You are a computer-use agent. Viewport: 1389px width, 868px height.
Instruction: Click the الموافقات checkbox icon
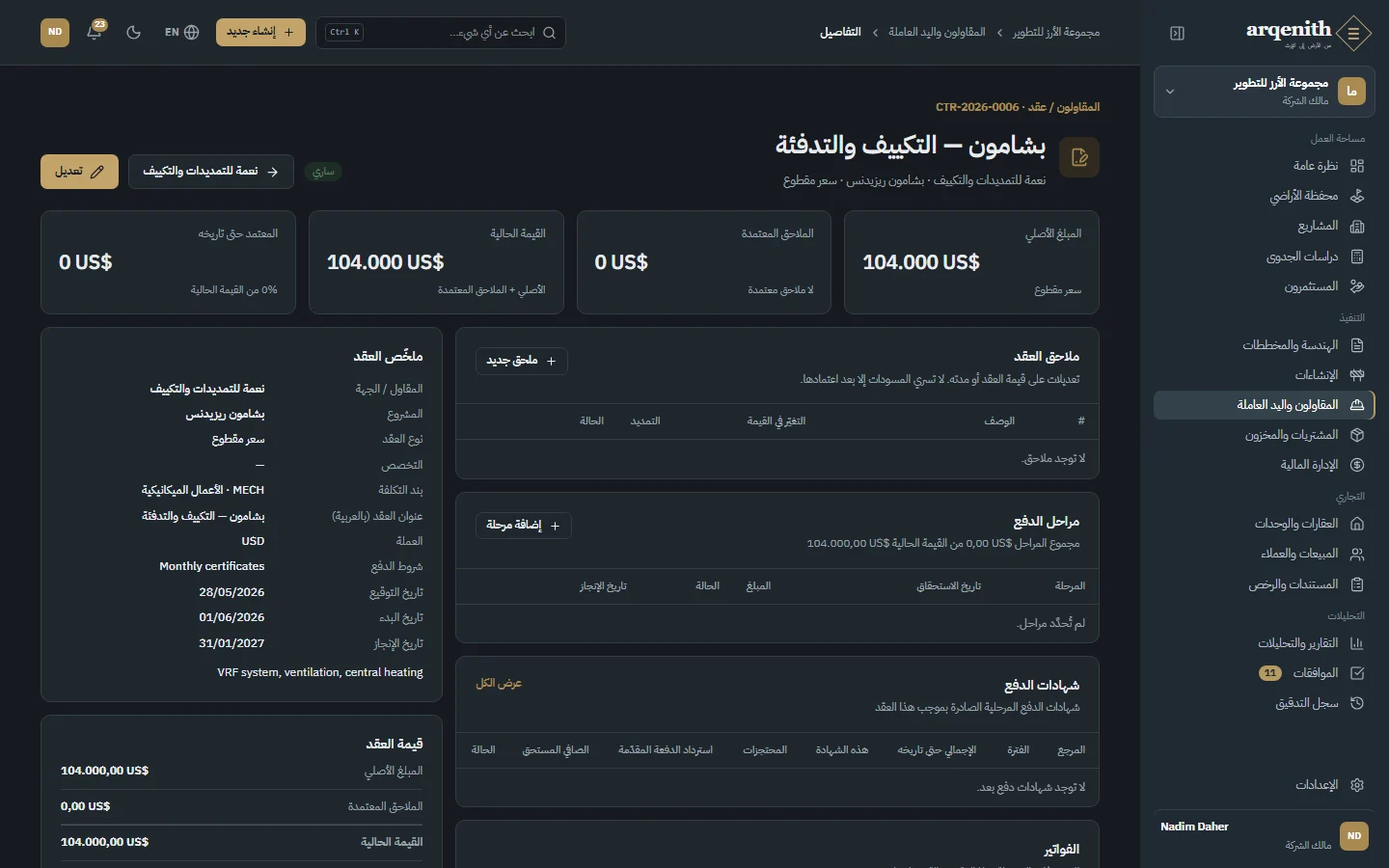pyautogui.click(x=1357, y=673)
